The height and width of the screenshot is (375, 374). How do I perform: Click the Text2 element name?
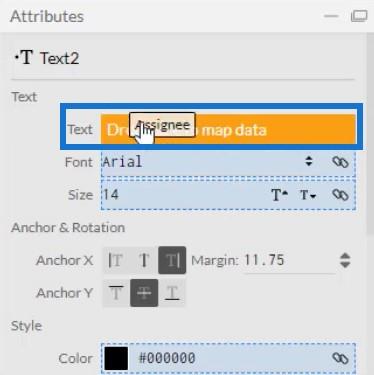60,58
